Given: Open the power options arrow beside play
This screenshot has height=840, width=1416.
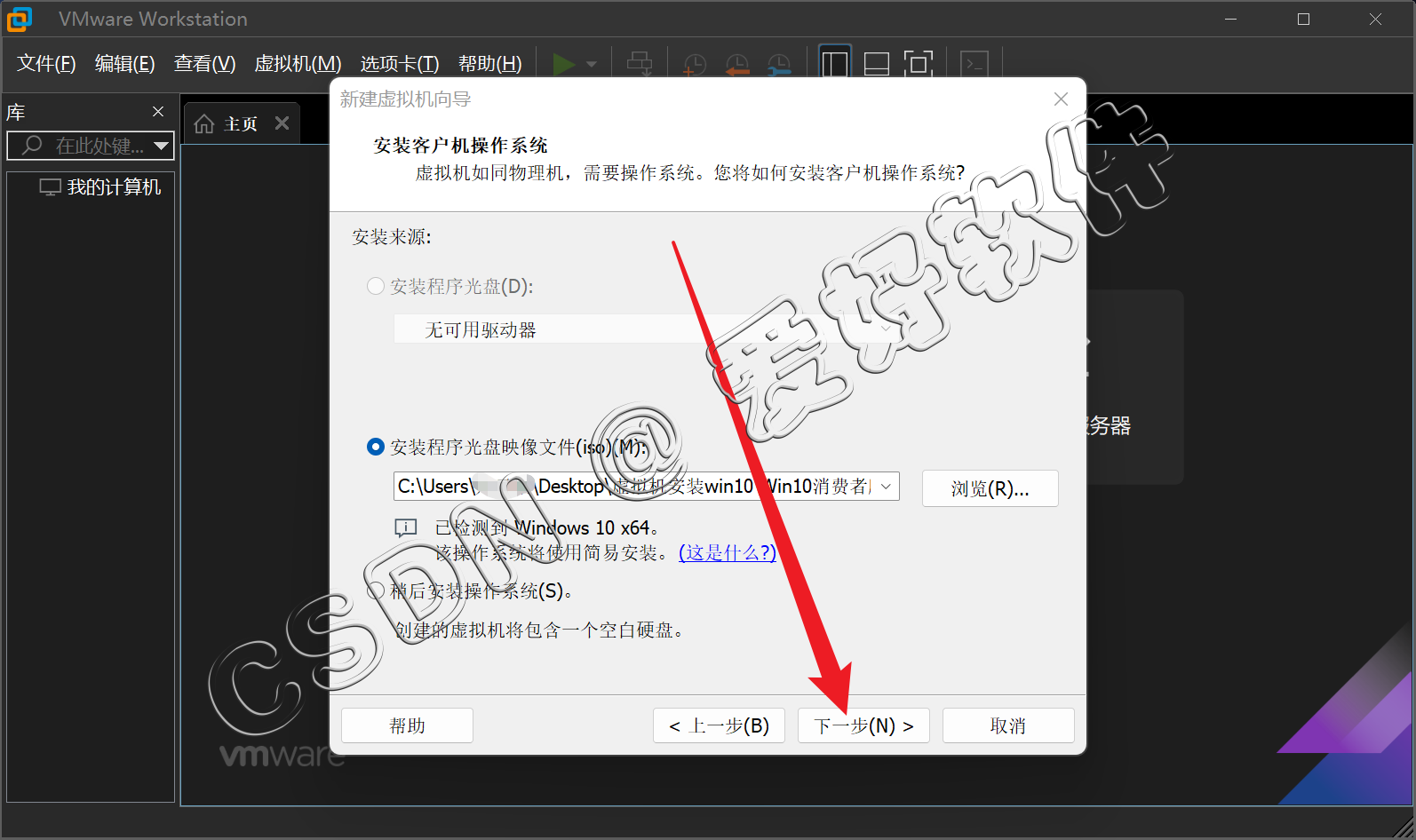Looking at the screenshot, I should 592,64.
